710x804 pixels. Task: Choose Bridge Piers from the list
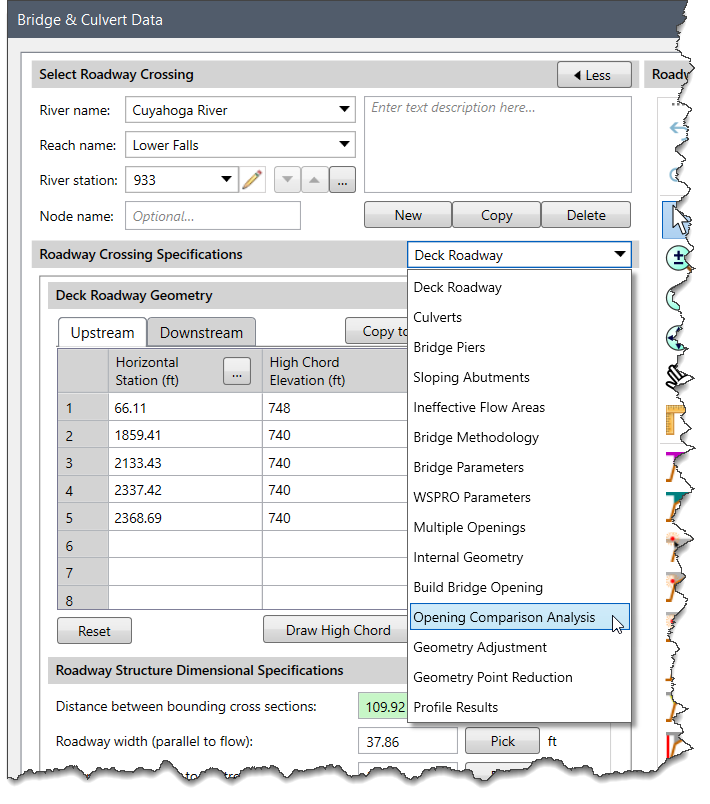point(519,347)
